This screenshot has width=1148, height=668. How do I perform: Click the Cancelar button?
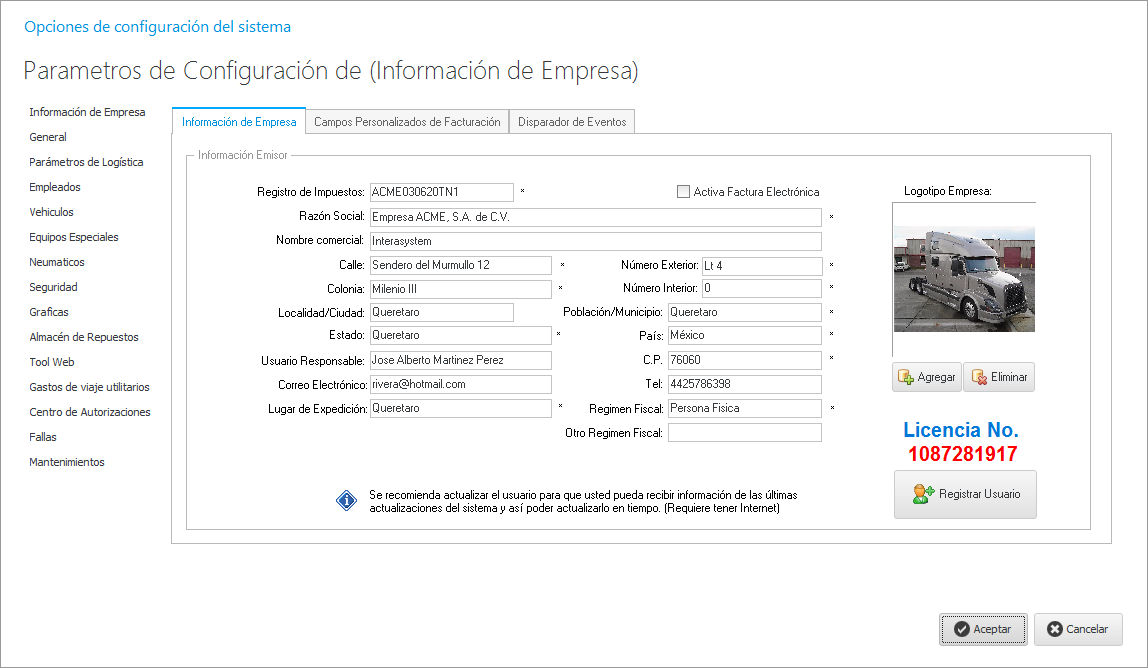click(1077, 629)
